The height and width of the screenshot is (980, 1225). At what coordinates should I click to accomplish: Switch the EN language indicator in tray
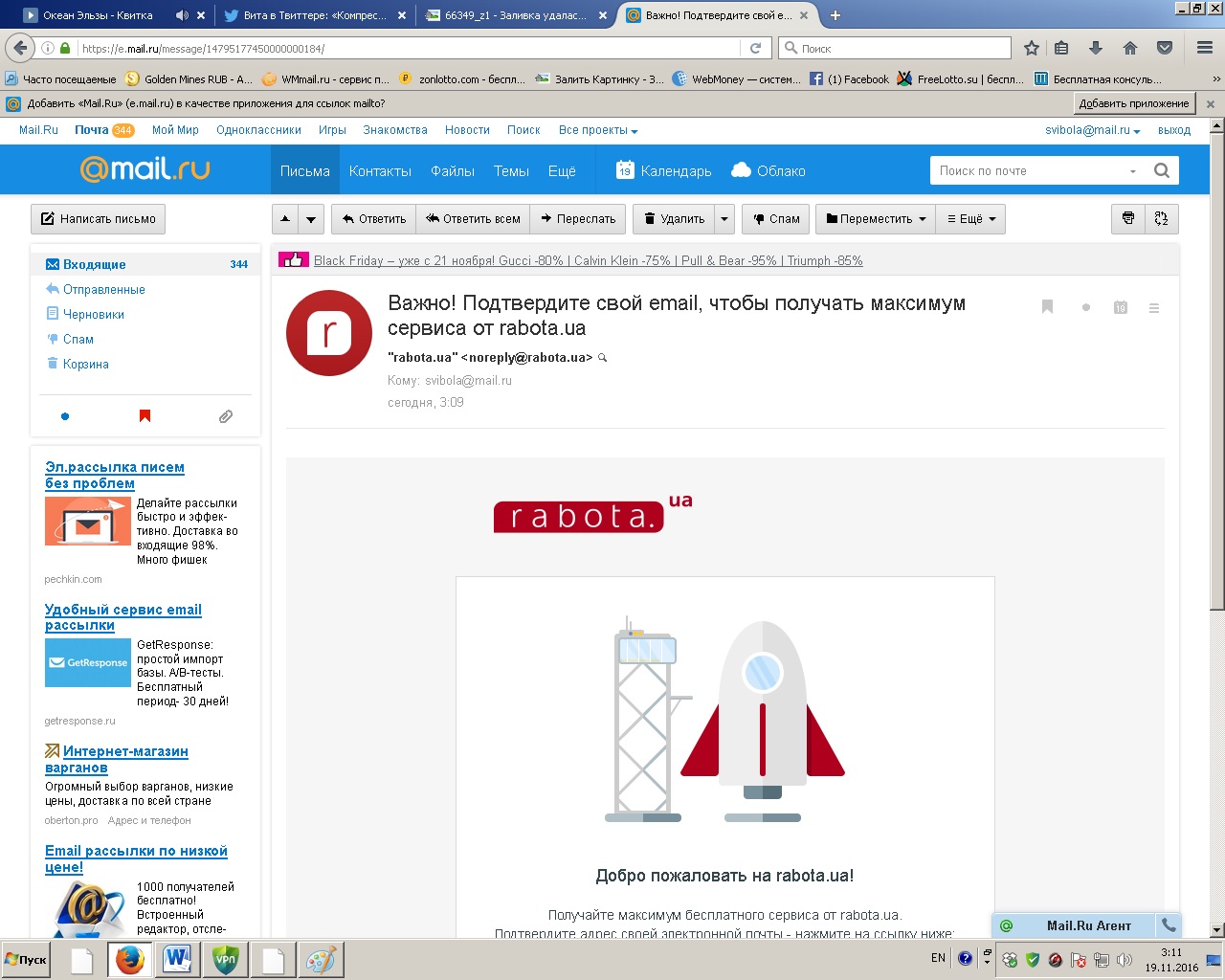click(x=938, y=958)
